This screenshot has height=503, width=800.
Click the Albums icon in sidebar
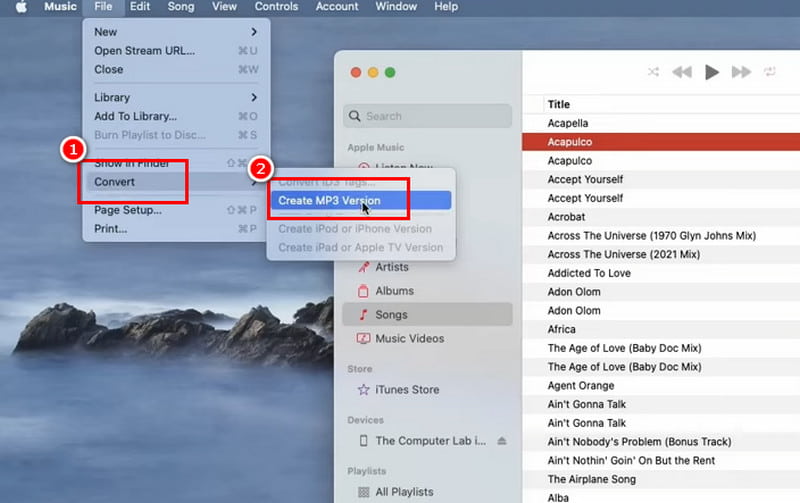point(363,291)
